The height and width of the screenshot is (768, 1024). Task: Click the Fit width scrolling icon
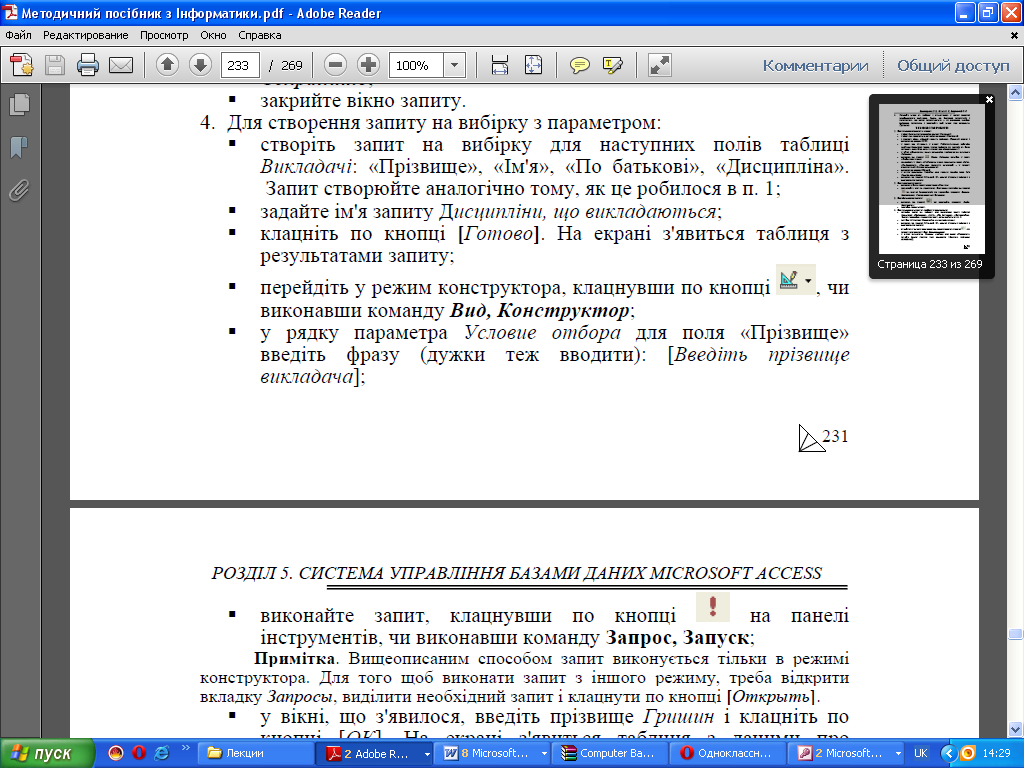coord(500,65)
